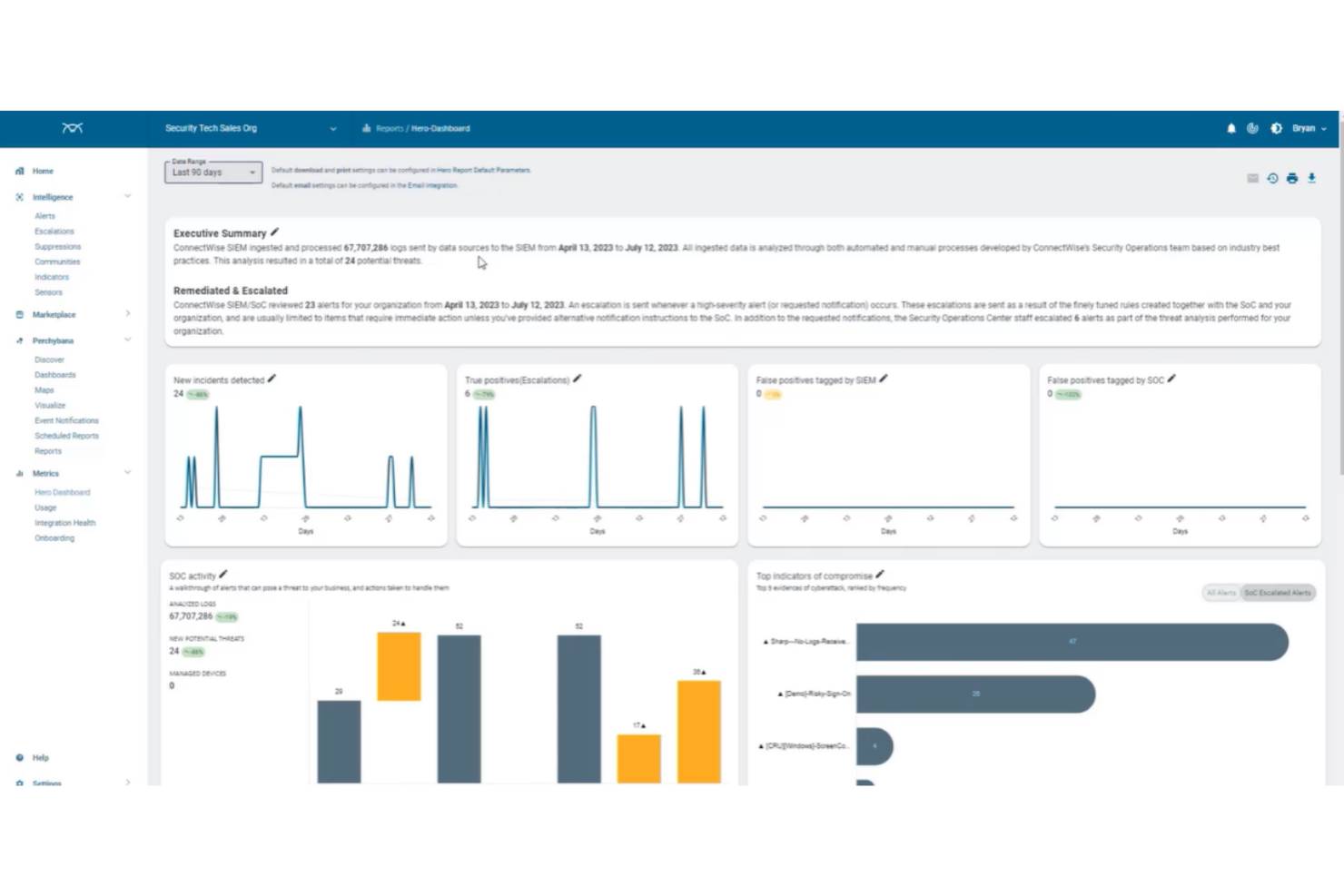Click Reports breadcrumb link

point(390,128)
